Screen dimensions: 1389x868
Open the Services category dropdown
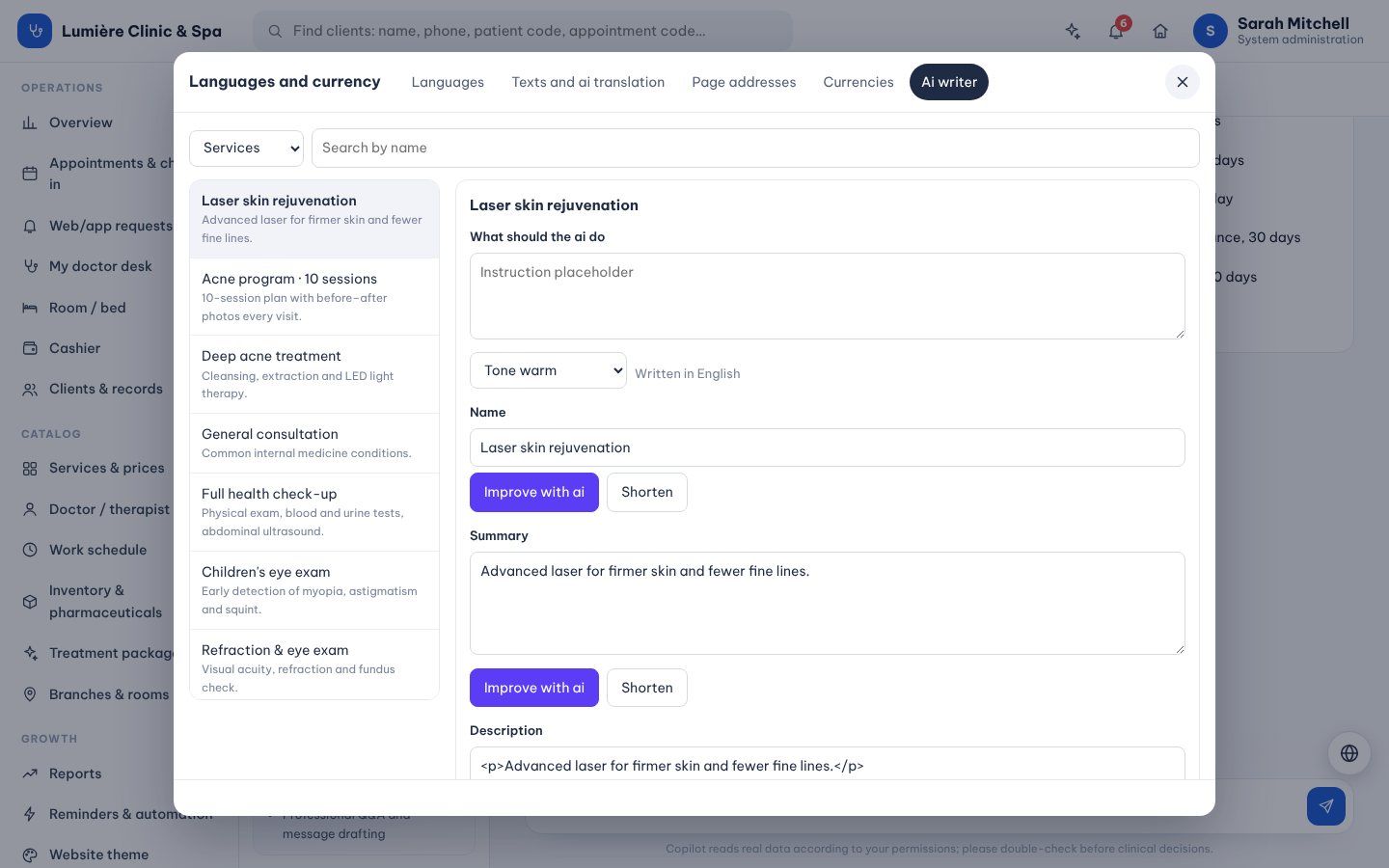tap(246, 148)
